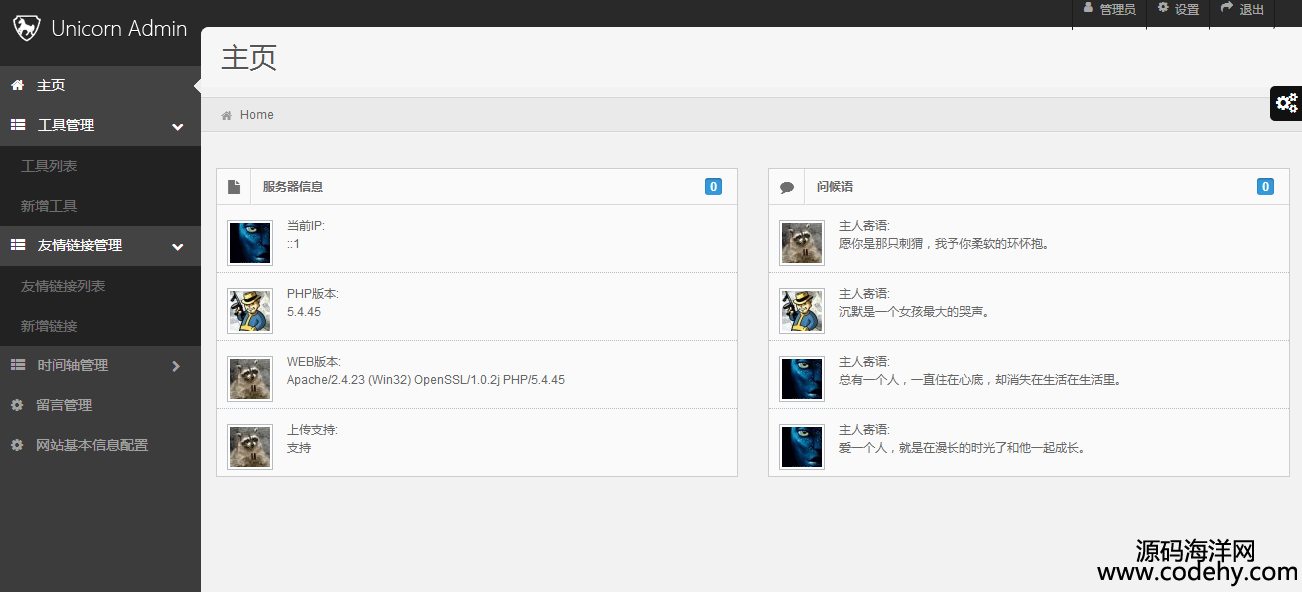
Task: Click the 主页 page heading
Action: 249,57
